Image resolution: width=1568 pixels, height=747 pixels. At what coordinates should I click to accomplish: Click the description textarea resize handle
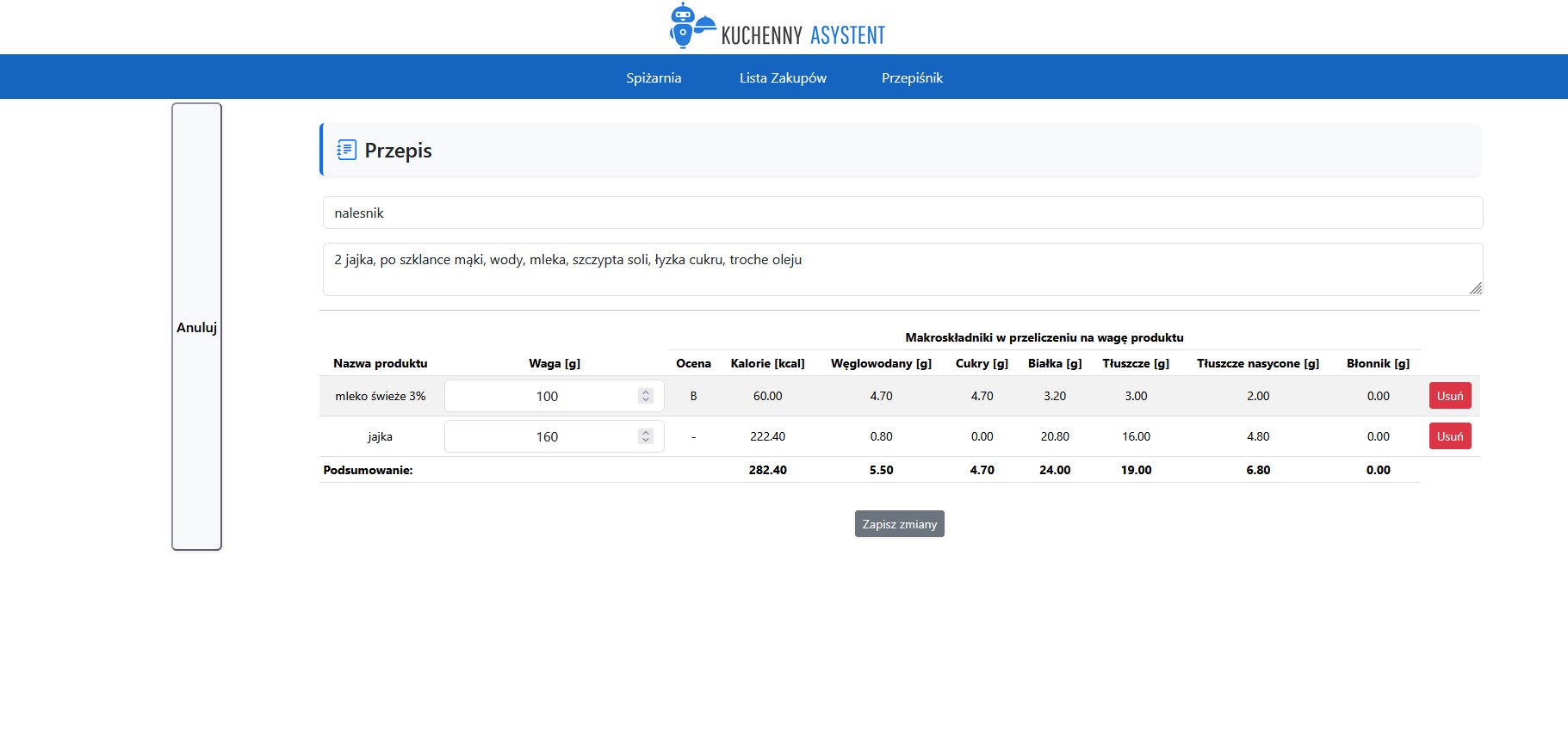1476,288
